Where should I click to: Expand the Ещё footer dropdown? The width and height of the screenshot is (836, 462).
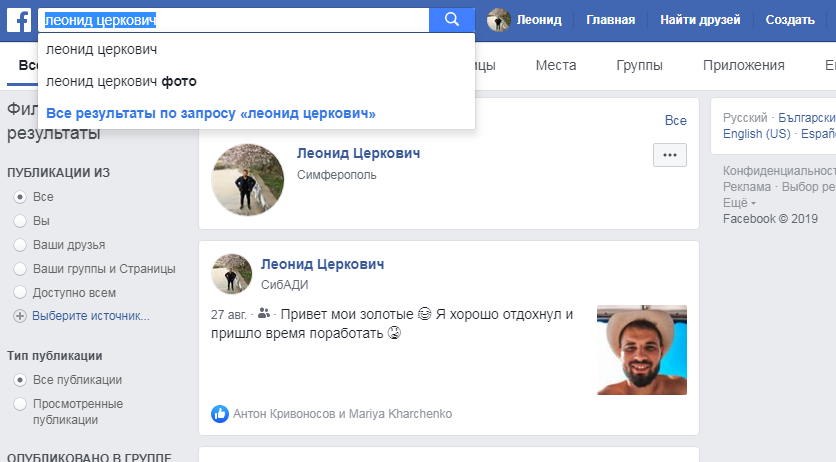pyautogui.click(x=739, y=203)
